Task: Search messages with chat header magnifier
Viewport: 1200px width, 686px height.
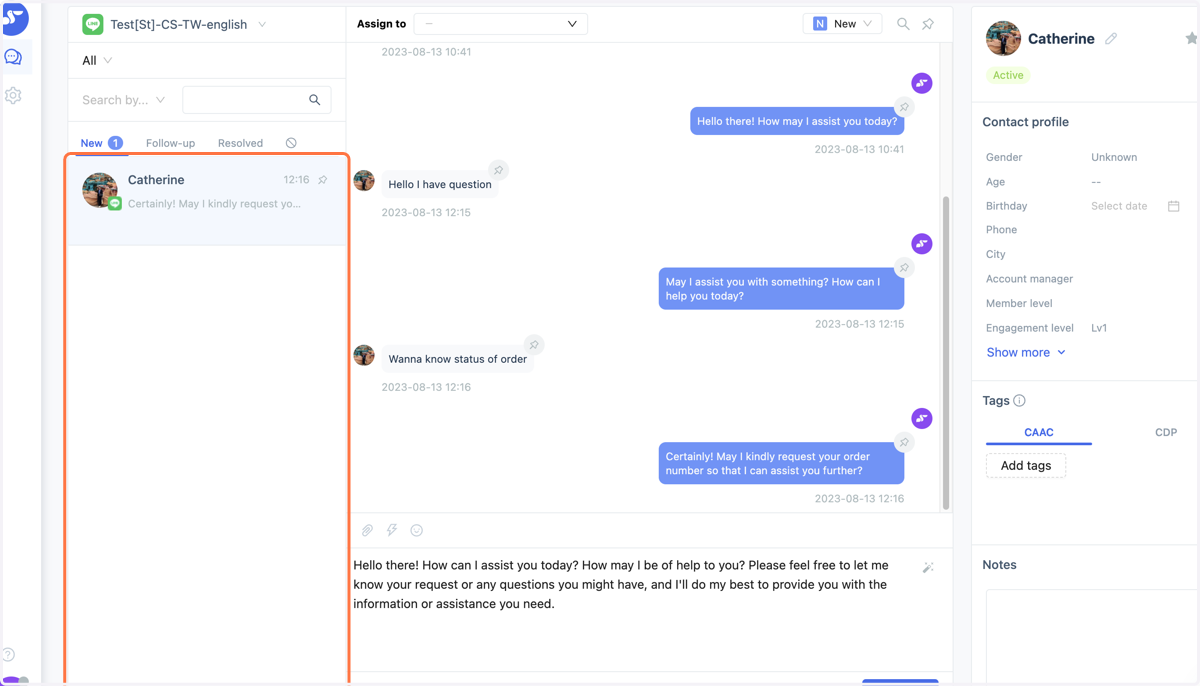Action: tap(903, 24)
